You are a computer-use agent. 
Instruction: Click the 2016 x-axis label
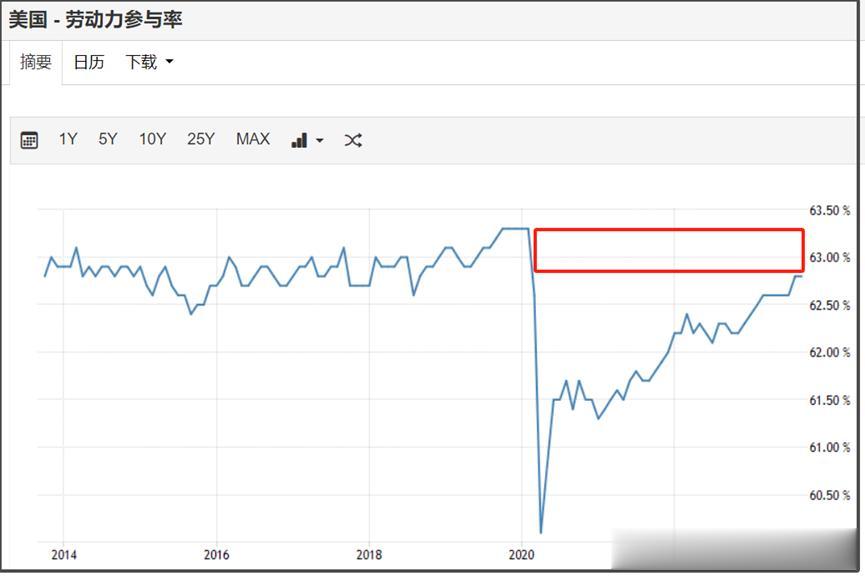(x=216, y=554)
